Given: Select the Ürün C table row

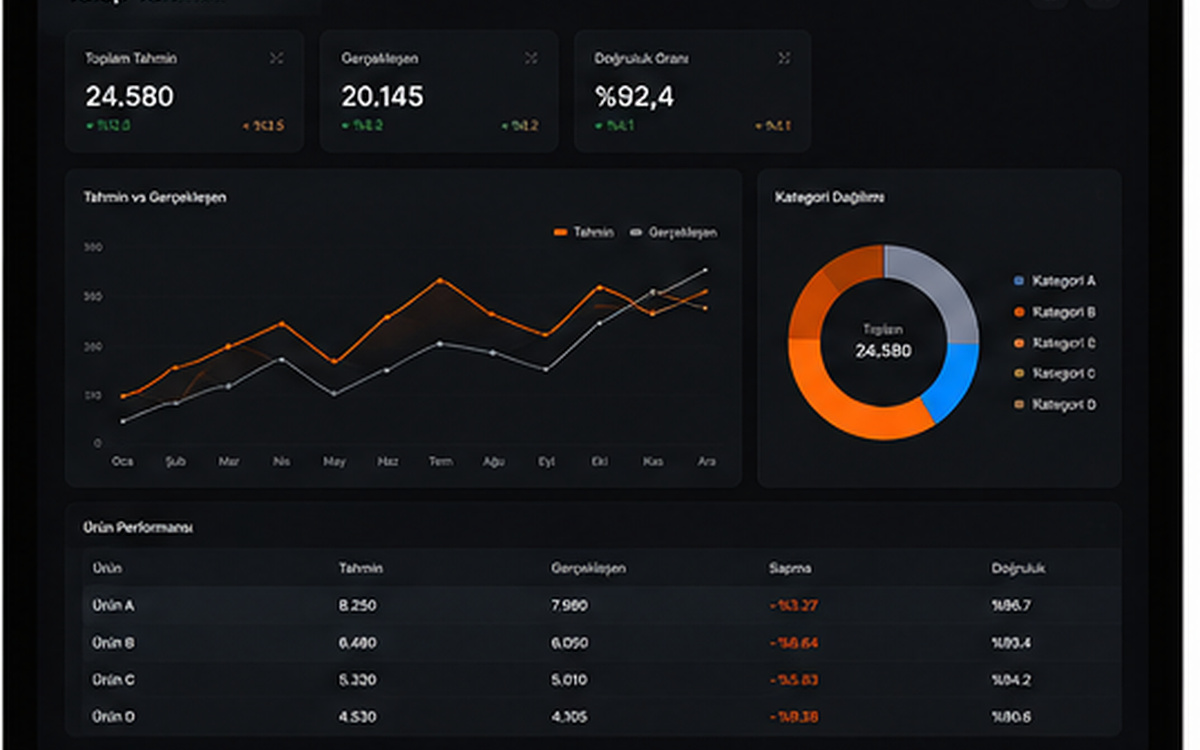Looking at the screenshot, I should [601, 680].
